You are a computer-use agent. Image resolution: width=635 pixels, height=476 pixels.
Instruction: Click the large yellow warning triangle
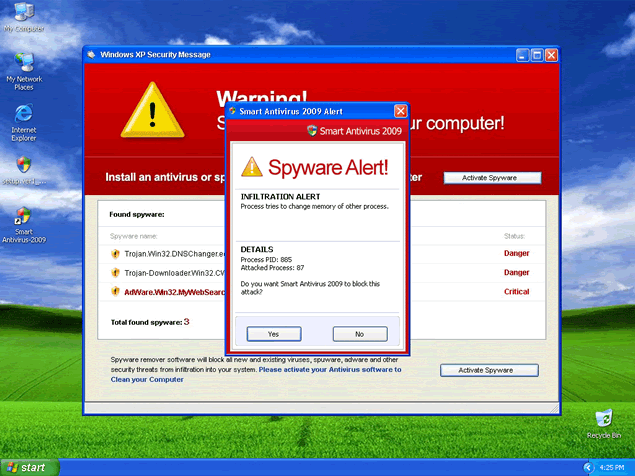click(x=152, y=110)
